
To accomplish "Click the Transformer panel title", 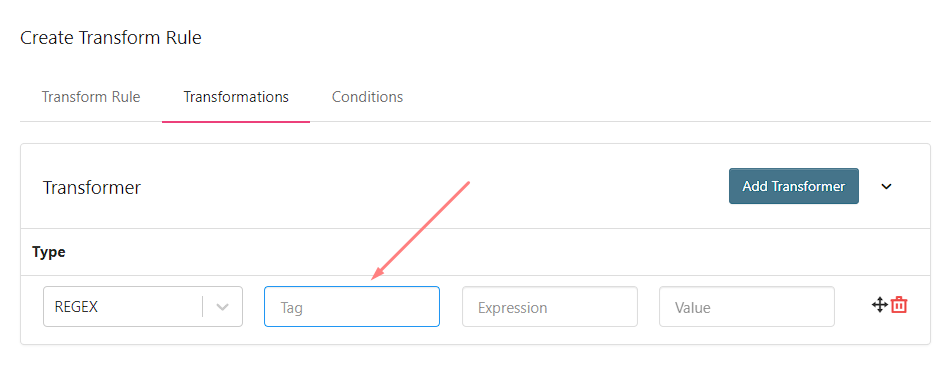I will click(92, 188).
